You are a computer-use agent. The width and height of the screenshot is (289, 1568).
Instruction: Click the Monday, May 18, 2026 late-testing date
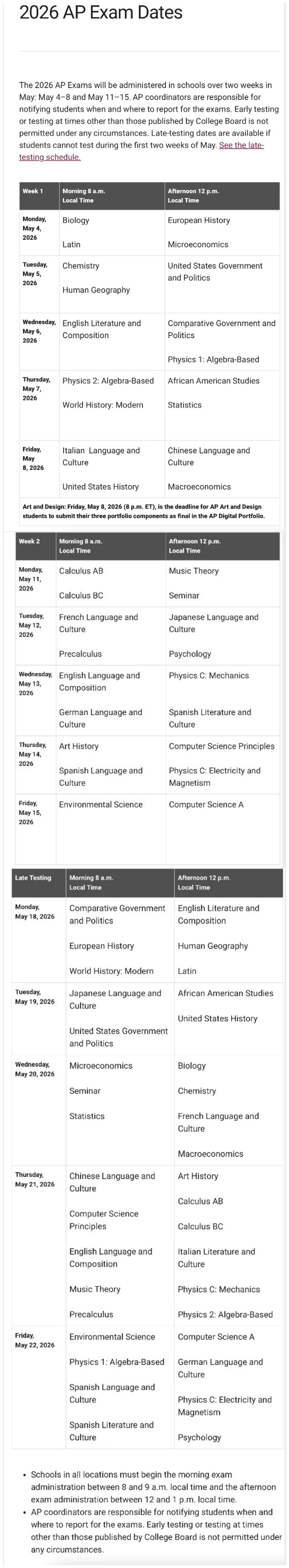[35, 912]
